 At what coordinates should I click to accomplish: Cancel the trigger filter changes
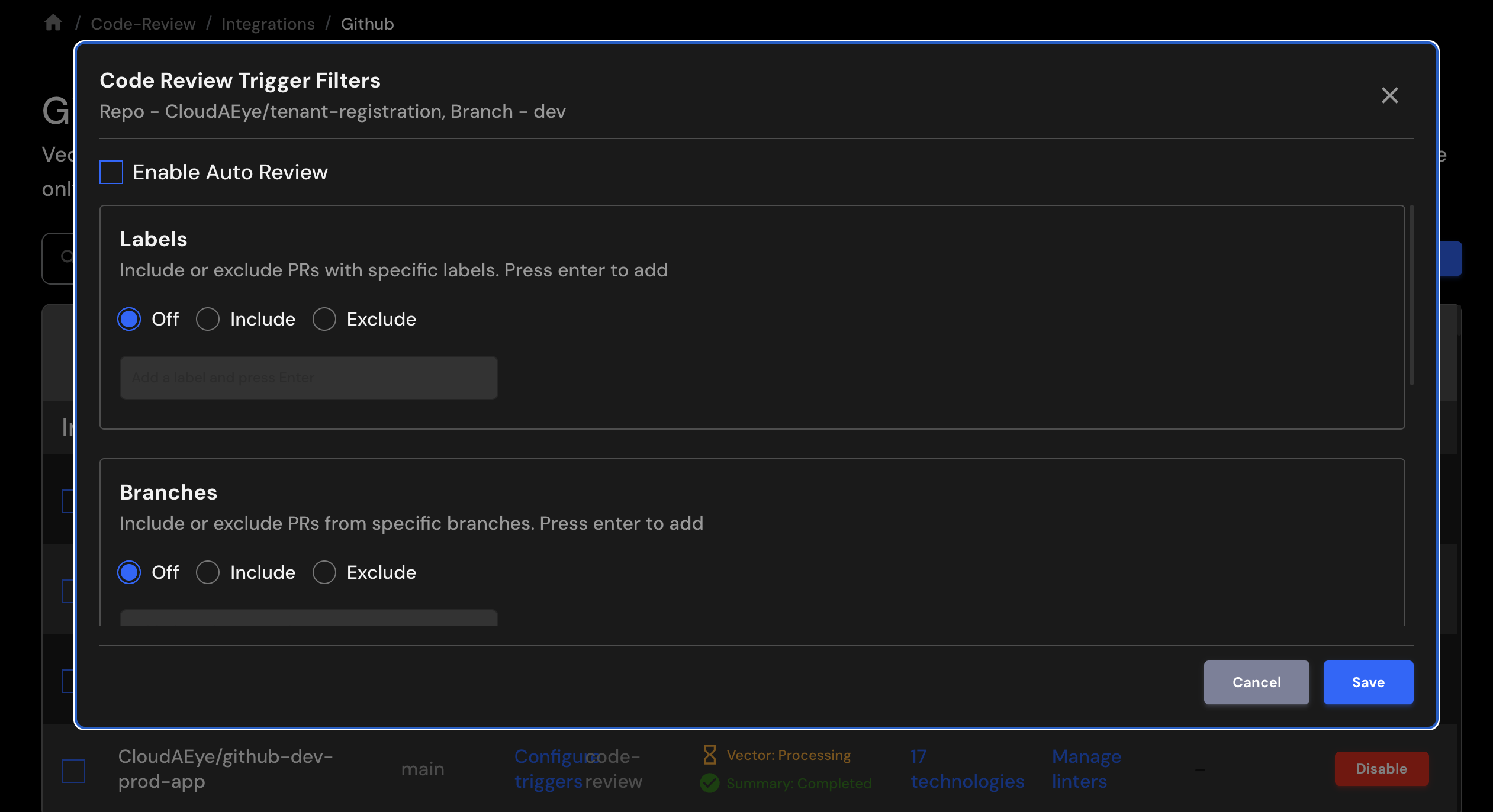point(1256,682)
